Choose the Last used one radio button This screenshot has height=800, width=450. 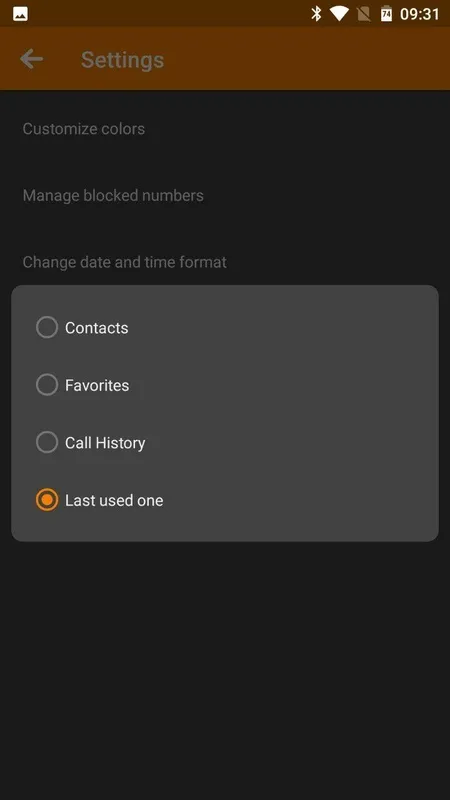tap(47, 500)
